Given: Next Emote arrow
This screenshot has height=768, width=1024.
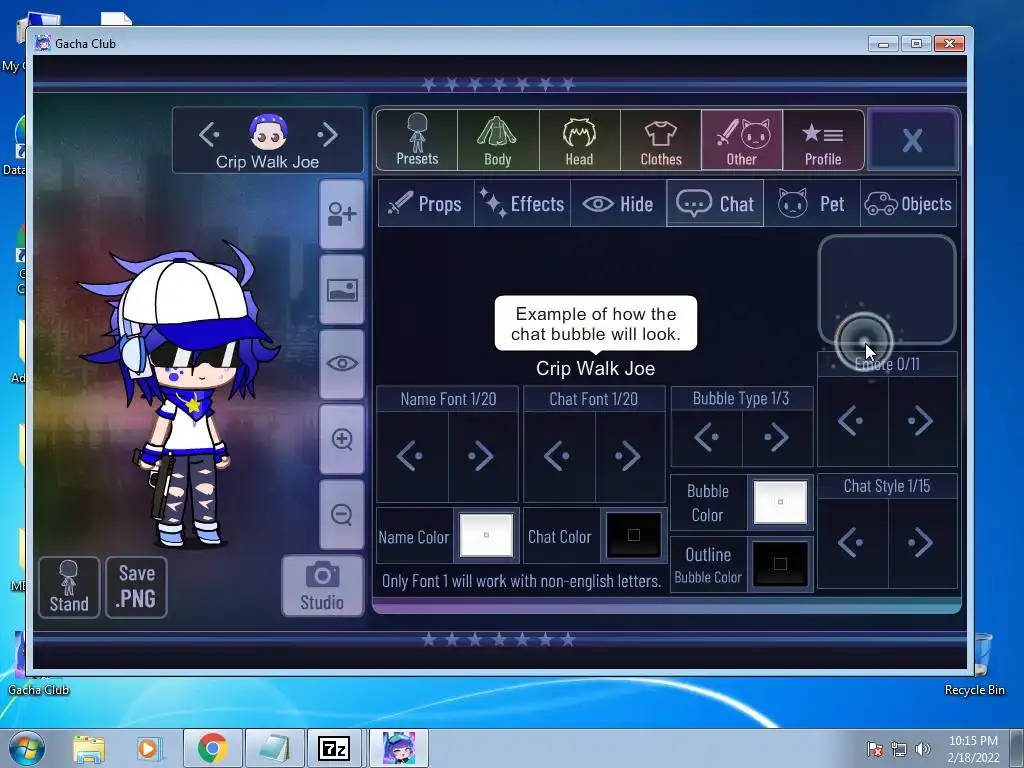Looking at the screenshot, I should point(922,421).
